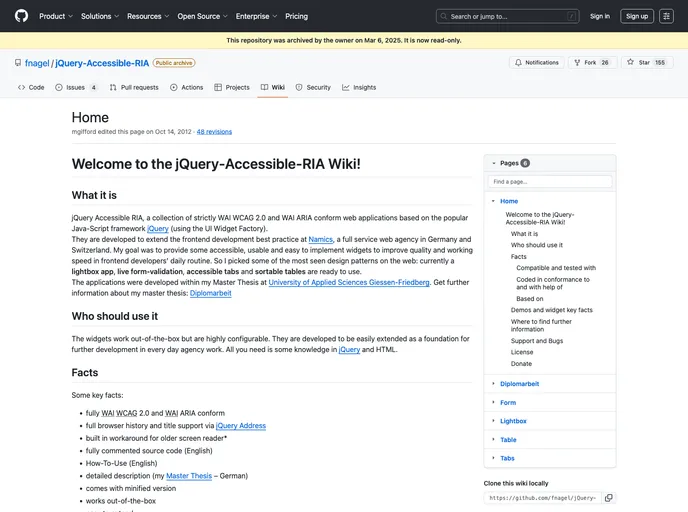Jump to License in sidebar
Image resolution: width=688 pixels, height=512 pixels.
pyautogui.click(x=522, y=352)
